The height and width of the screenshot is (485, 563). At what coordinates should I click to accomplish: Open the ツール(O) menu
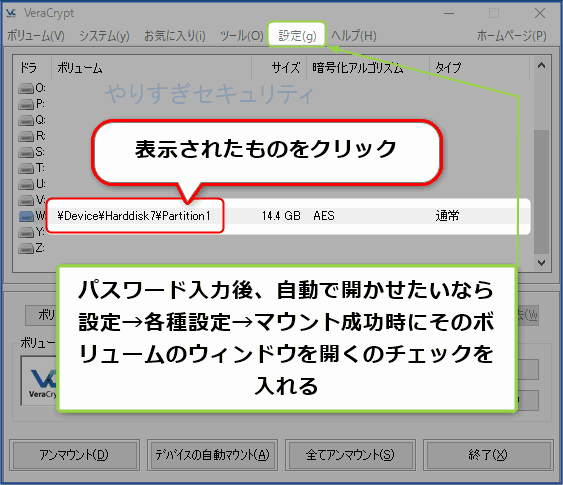point(242,36)
